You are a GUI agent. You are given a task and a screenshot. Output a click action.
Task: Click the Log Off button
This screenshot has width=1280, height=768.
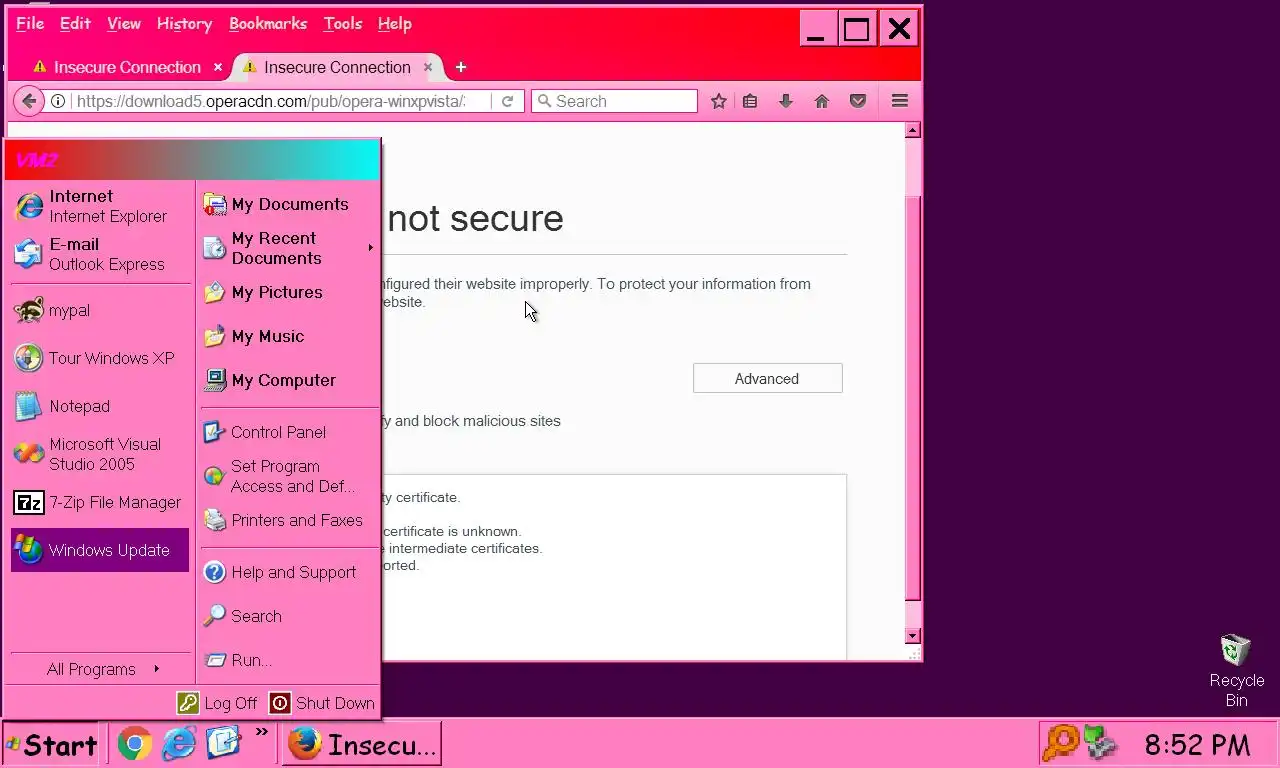click(x=218, y=703)
